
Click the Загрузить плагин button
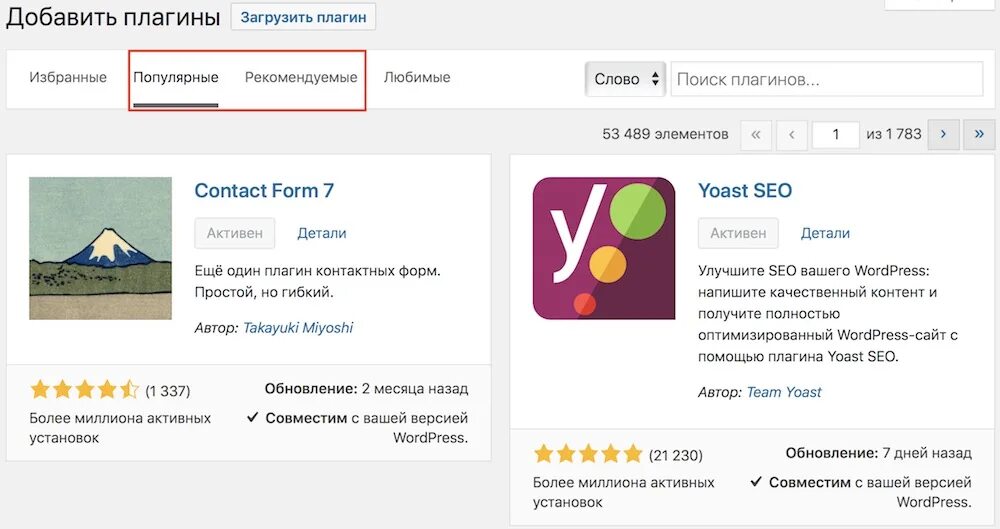[x=304, y=16]
